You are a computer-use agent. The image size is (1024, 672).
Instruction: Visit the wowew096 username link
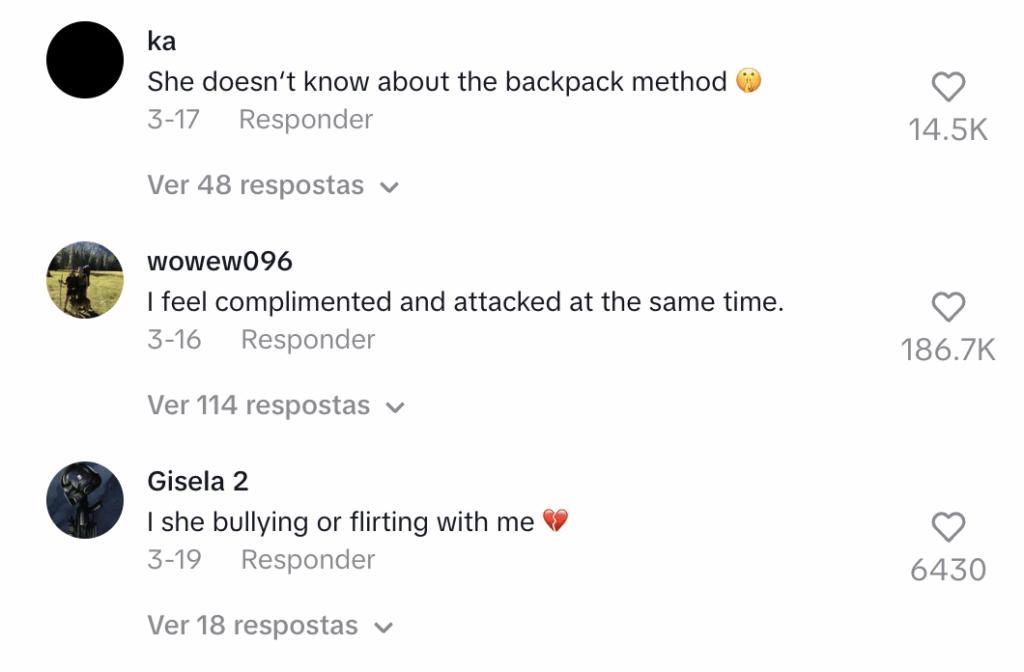[x=220, y=261]
